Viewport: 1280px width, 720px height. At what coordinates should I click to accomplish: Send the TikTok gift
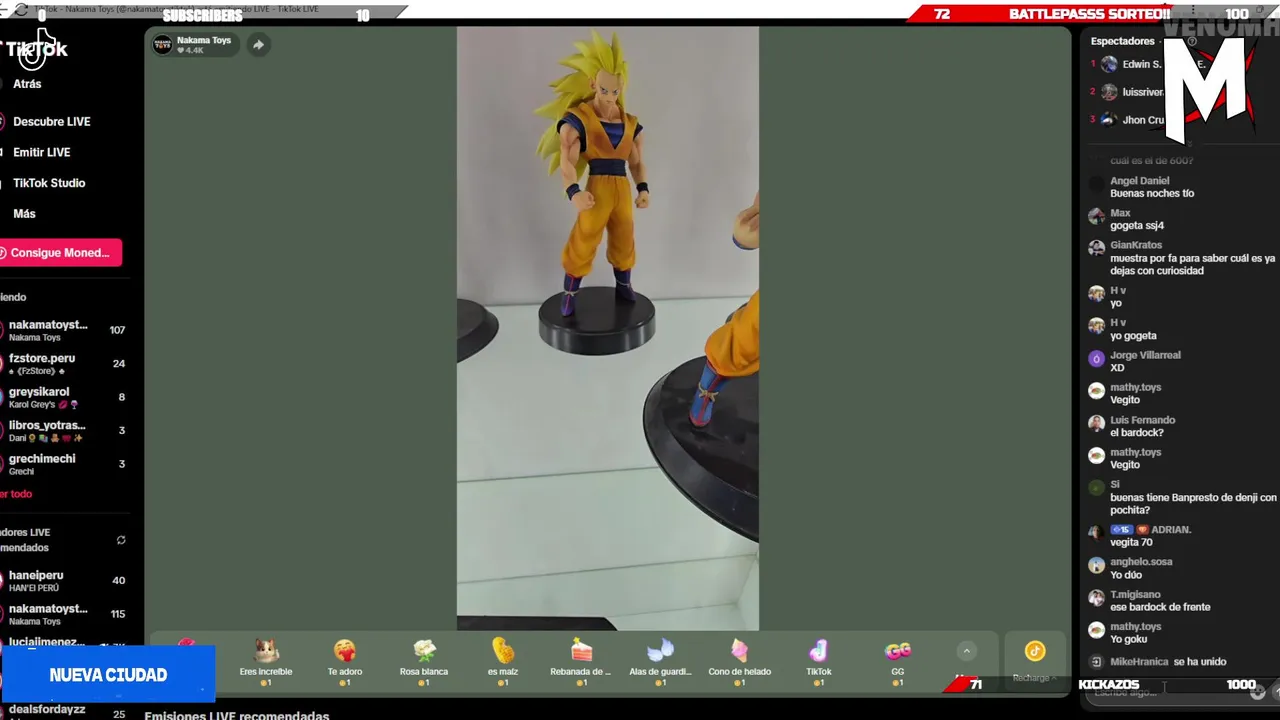pos(818,662)
